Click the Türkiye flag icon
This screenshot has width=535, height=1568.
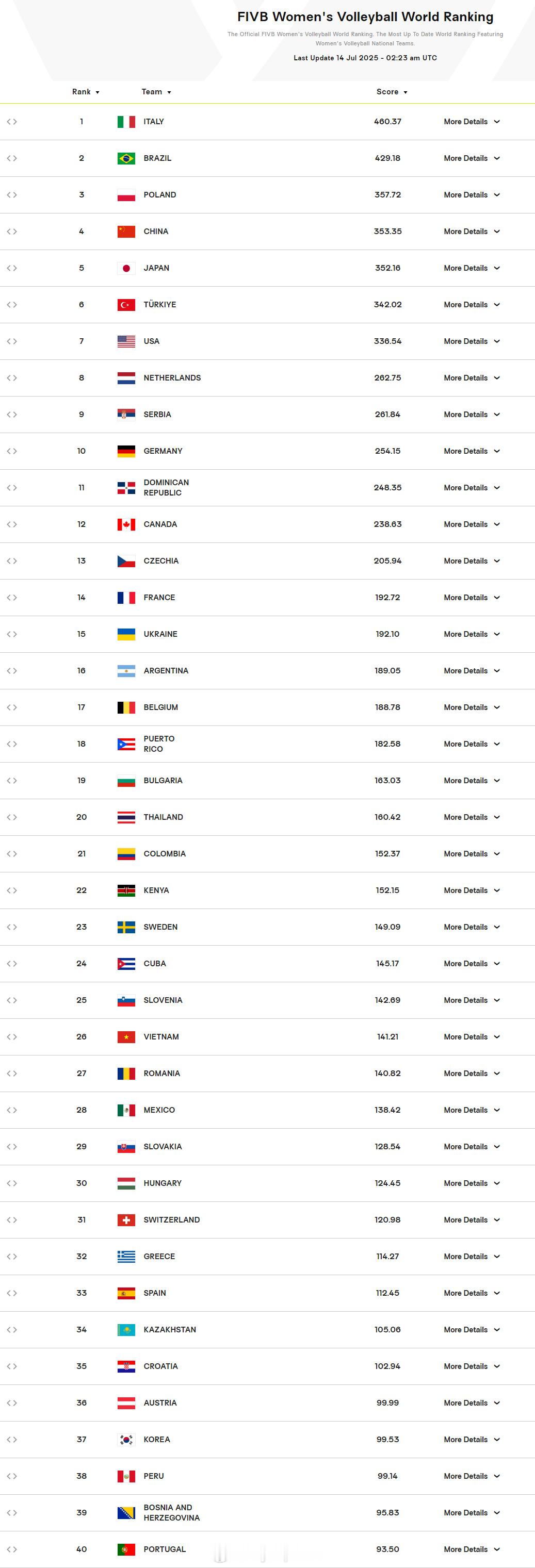click(126, 304)
